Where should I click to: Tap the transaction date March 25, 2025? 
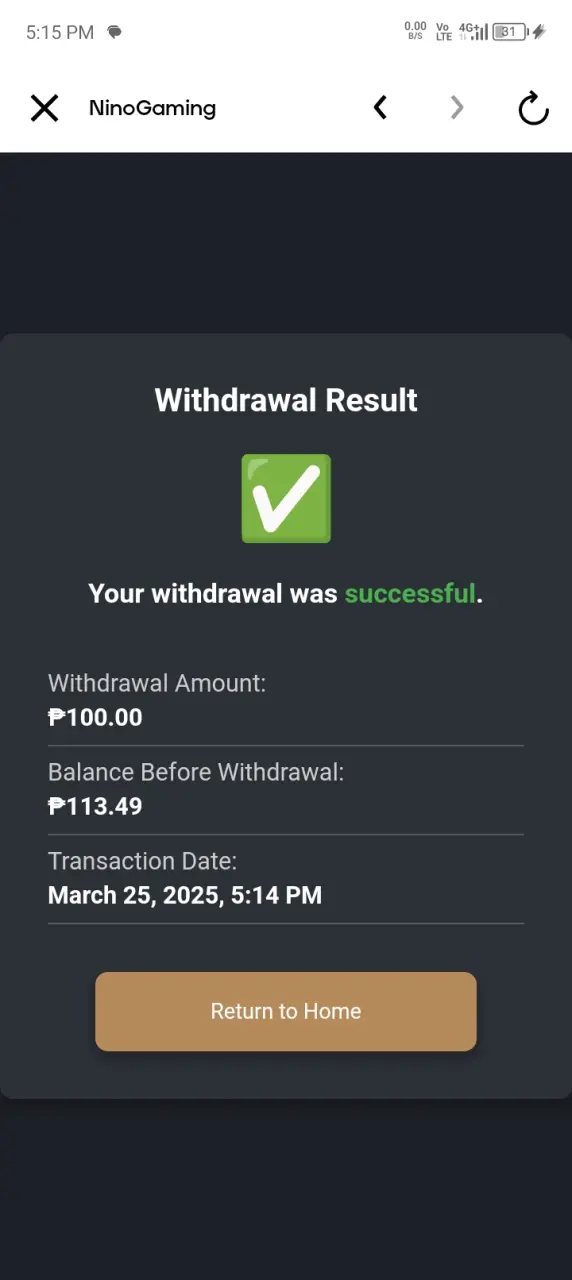point(185,895)
